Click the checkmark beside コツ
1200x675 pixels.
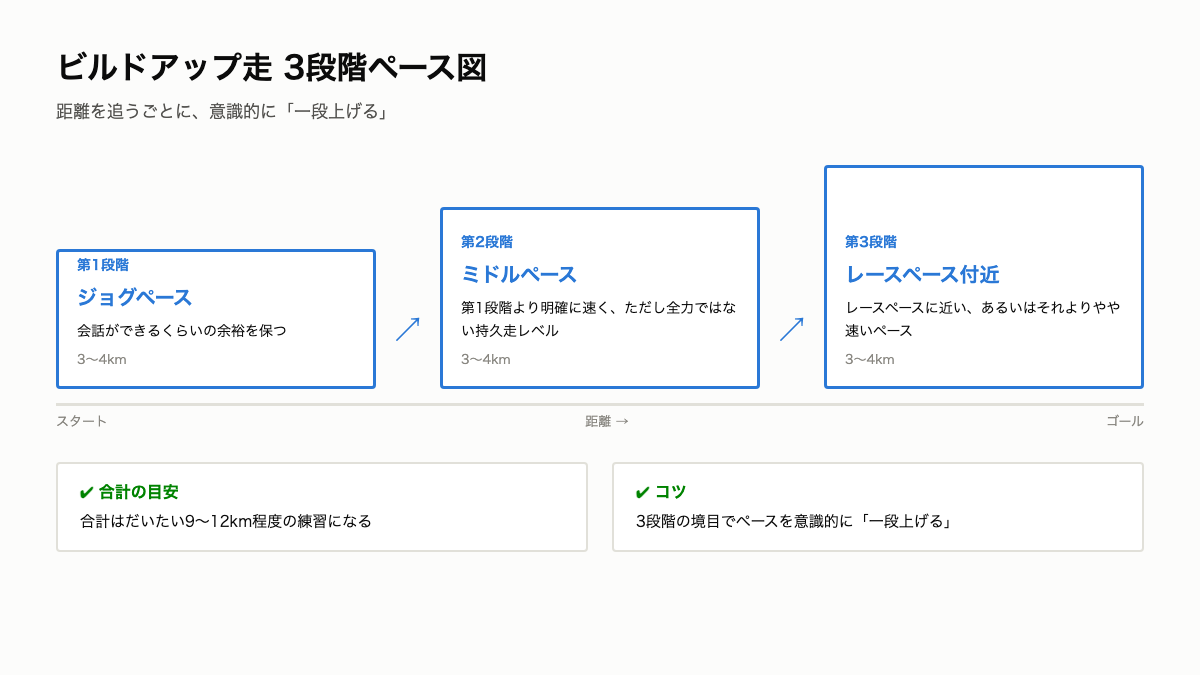(x=643, y=492)
